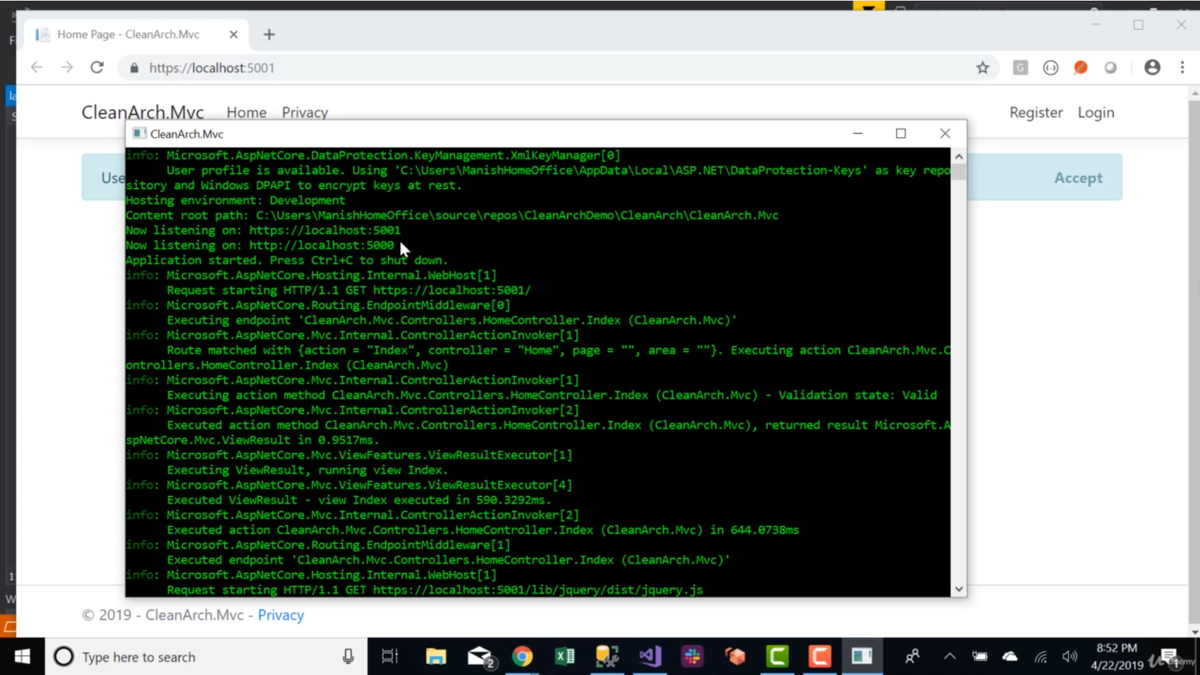1200x675 pixels.
Task: Select the Home Page - CleanArch.Mvc tab
Action: 136,34
